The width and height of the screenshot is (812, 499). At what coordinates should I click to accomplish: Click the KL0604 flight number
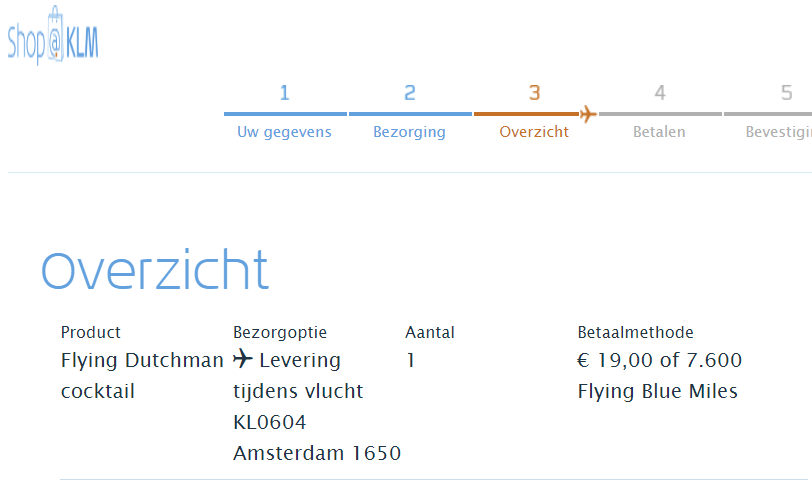pos(270,422)
